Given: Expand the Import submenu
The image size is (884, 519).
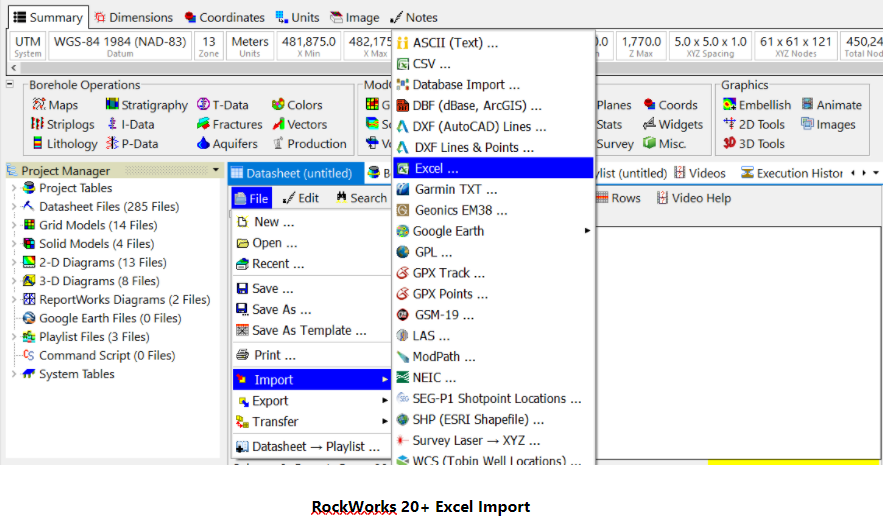Looking at the screenshot, I should (x=311, y=380).
